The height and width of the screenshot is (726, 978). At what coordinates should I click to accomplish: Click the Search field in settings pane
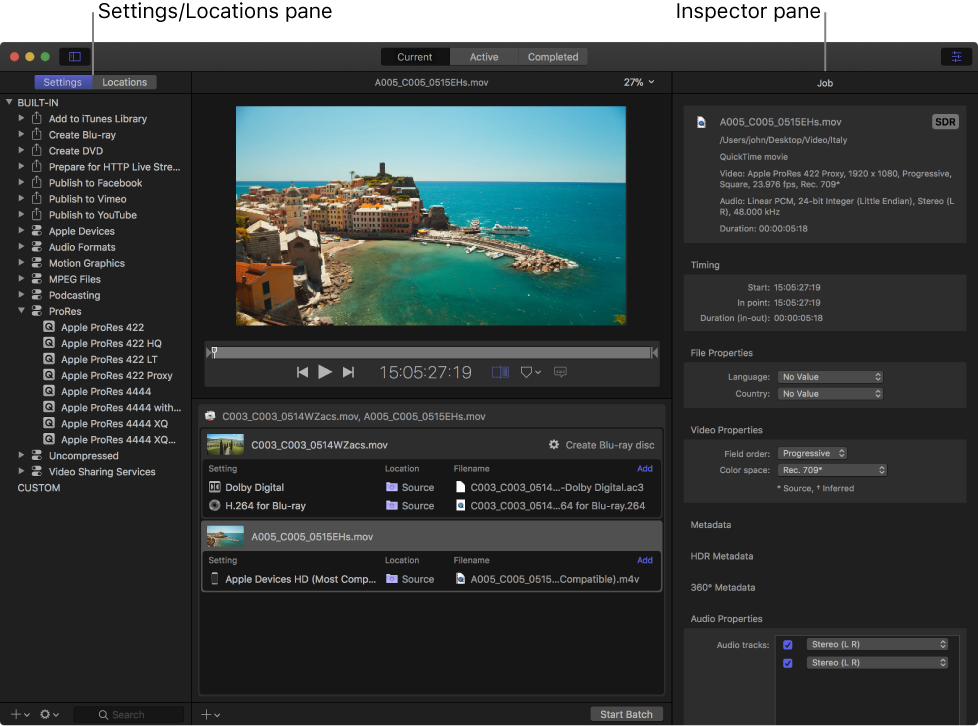click(128, 715)
